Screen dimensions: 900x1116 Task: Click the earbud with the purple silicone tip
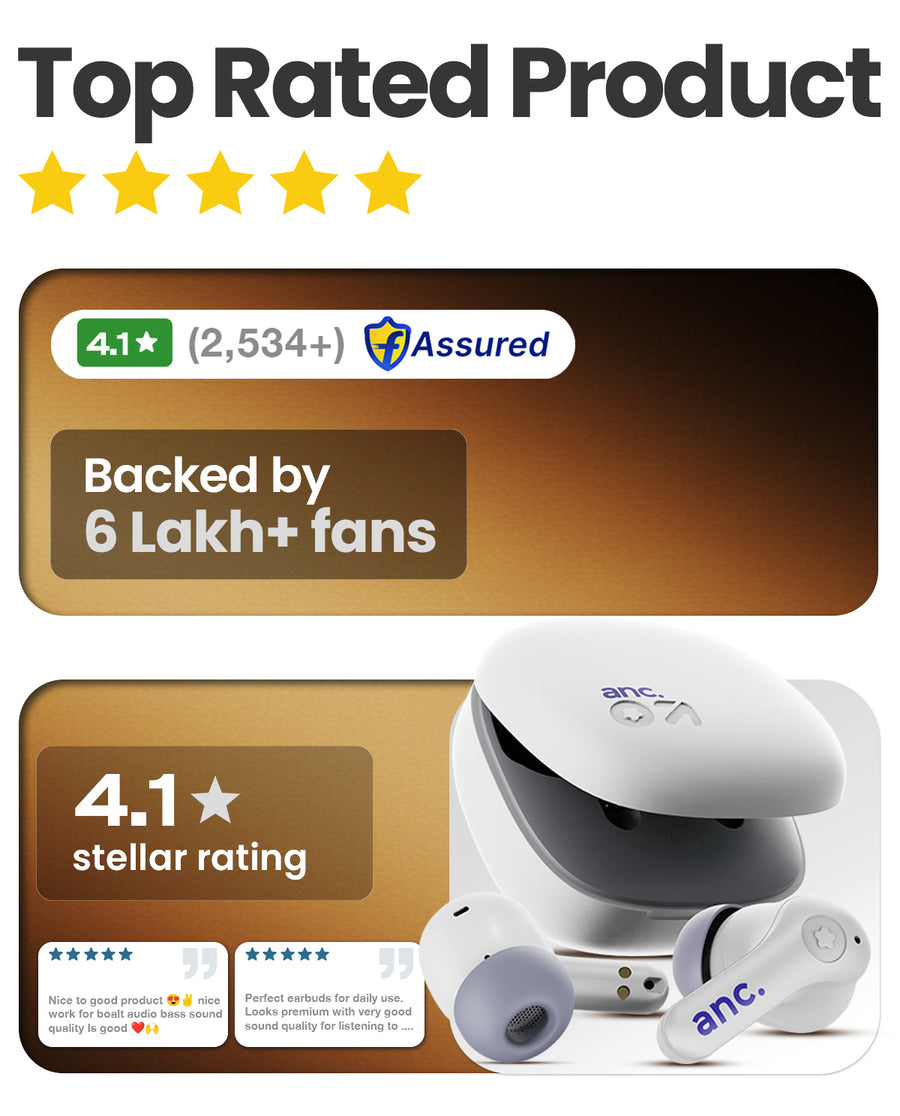[498, 976]
